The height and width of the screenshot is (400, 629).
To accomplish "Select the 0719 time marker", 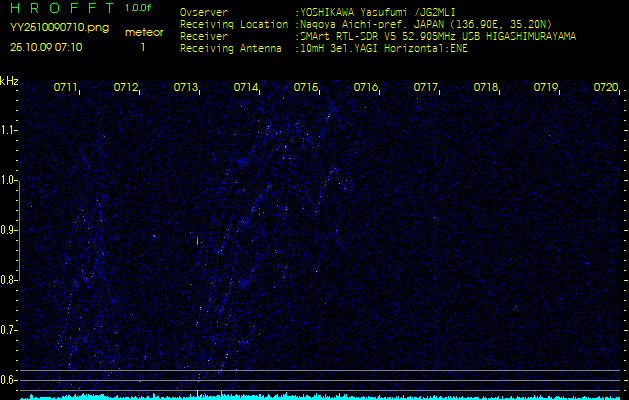I will click(x=546, y=88).
